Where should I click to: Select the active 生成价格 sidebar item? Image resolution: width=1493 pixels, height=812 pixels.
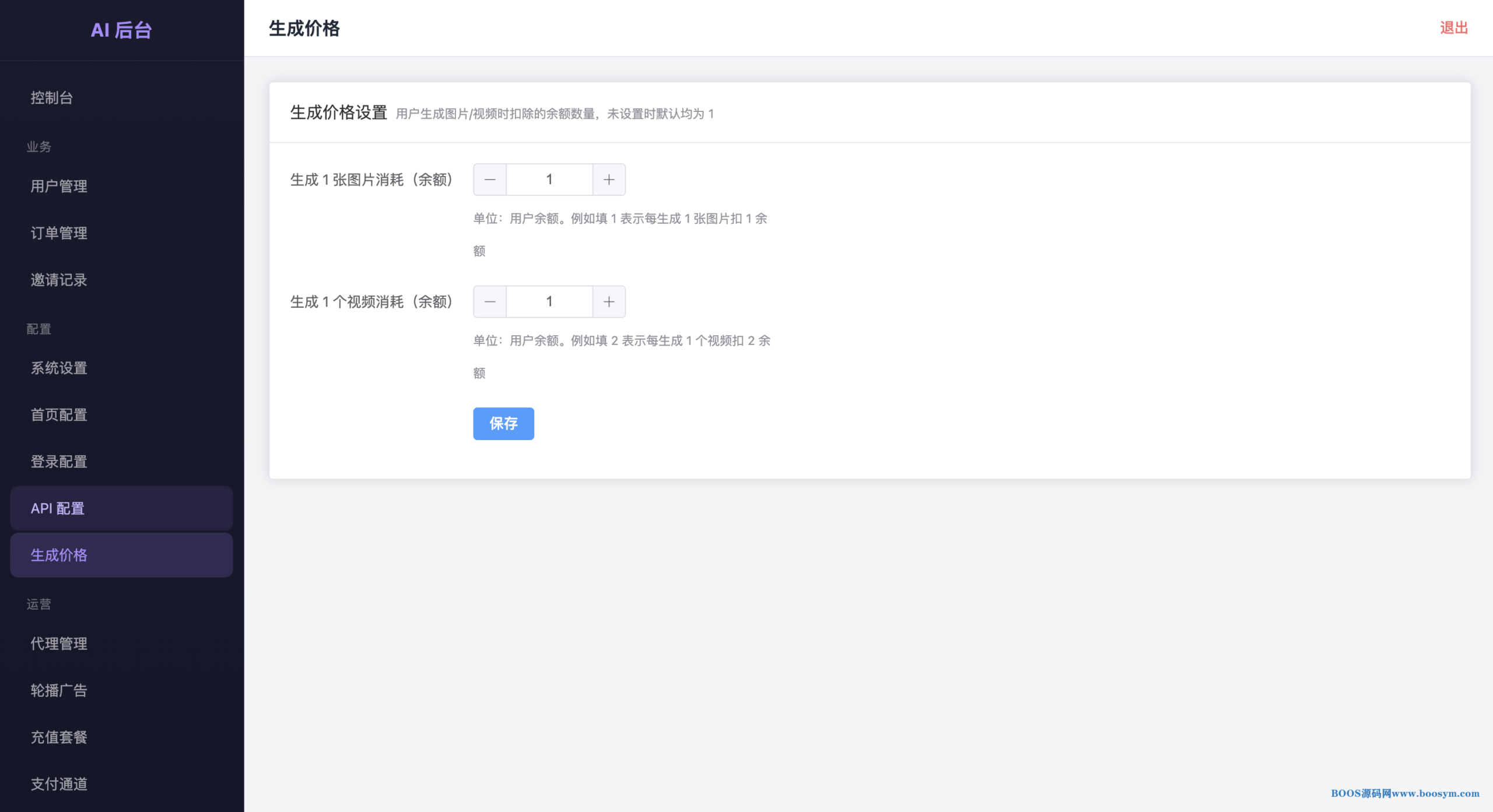59,554
